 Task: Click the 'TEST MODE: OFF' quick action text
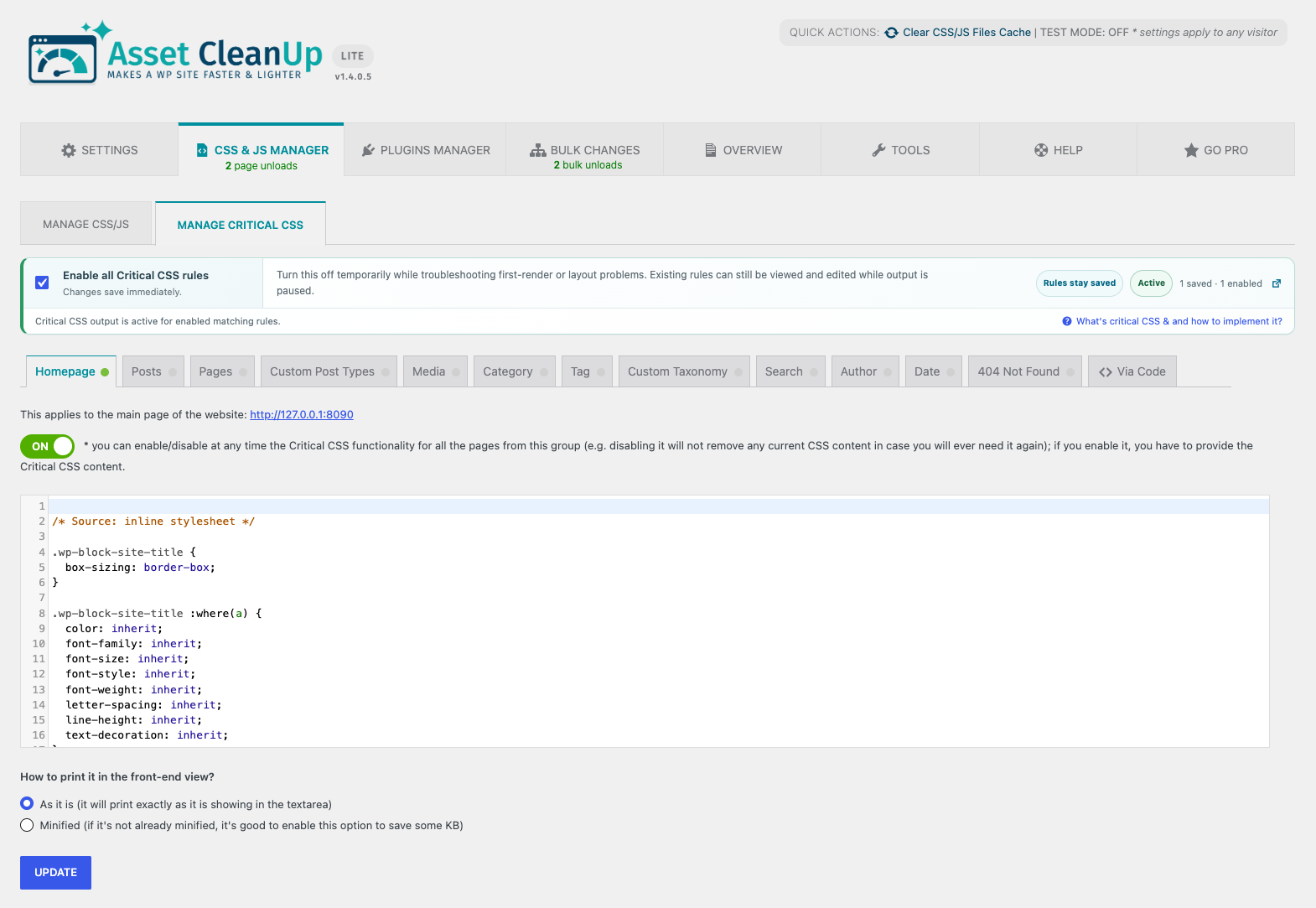(1085, 33)
